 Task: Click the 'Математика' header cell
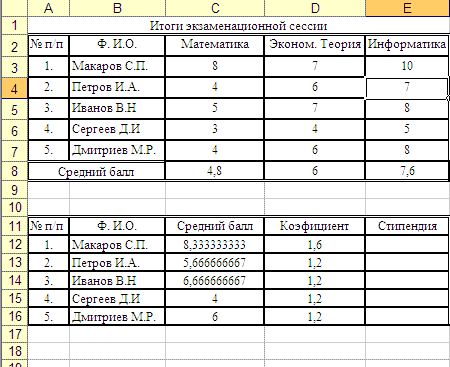(x=215, y=45)
